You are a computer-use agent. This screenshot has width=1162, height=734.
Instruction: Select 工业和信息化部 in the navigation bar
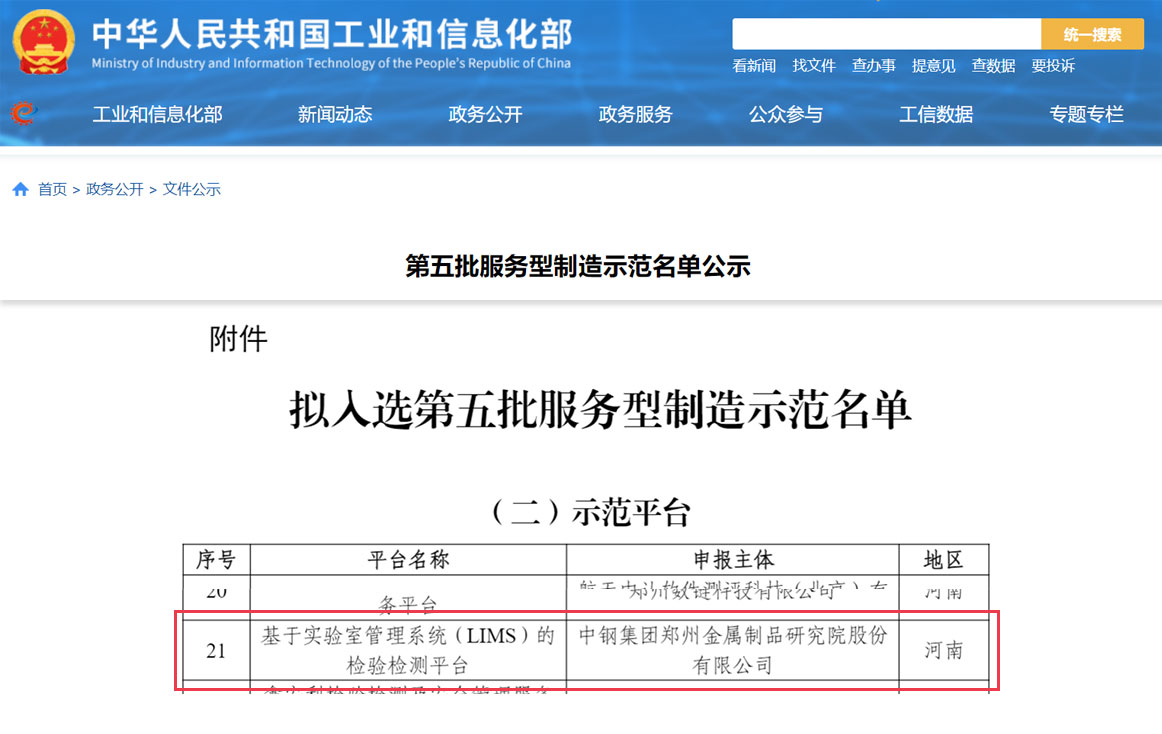pos(156,114)
